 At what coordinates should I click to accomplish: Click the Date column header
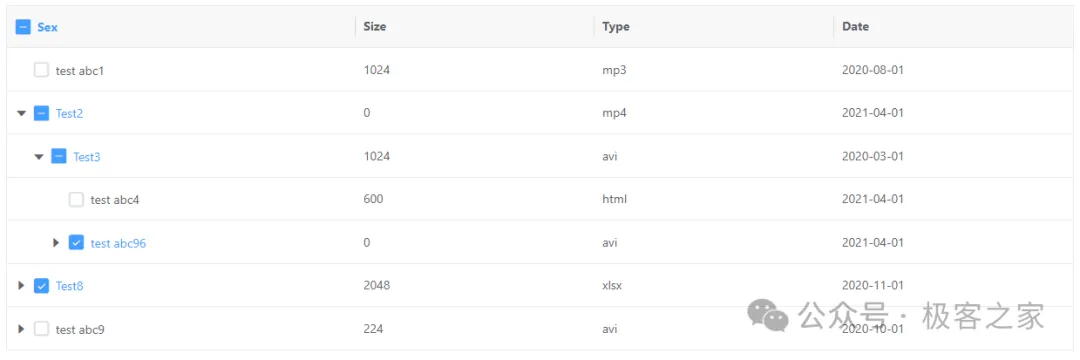coord(855,27)
